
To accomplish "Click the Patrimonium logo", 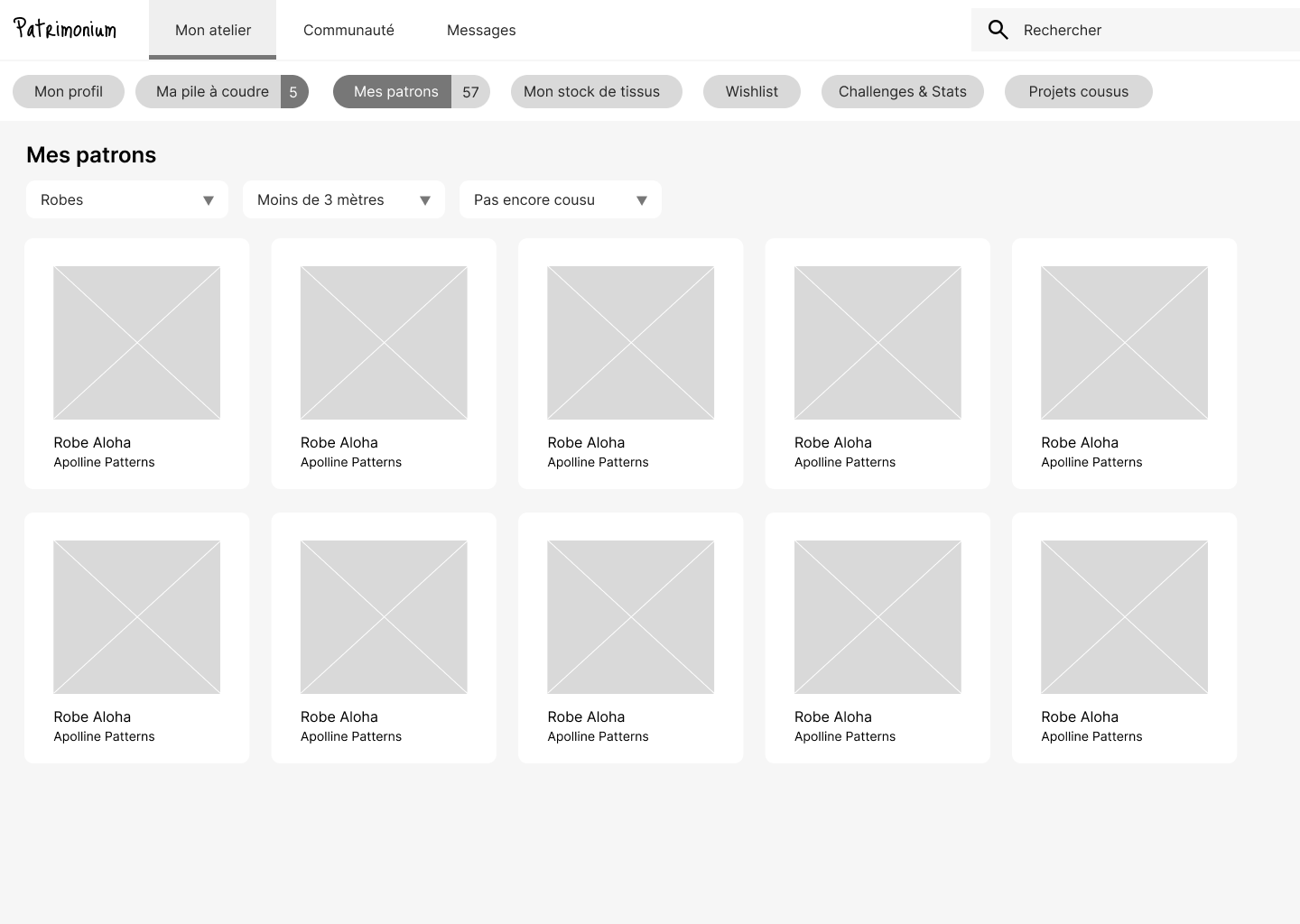I will 65,30.
